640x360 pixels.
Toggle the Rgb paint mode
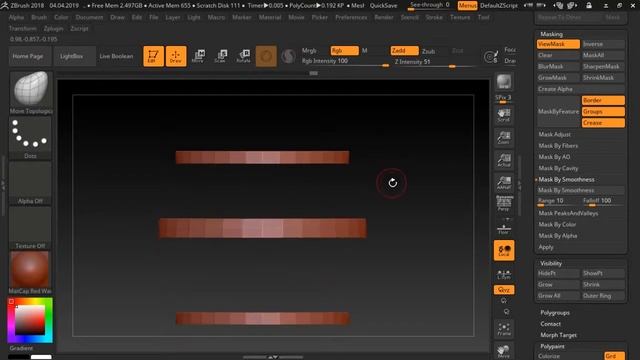click(344, 51)
